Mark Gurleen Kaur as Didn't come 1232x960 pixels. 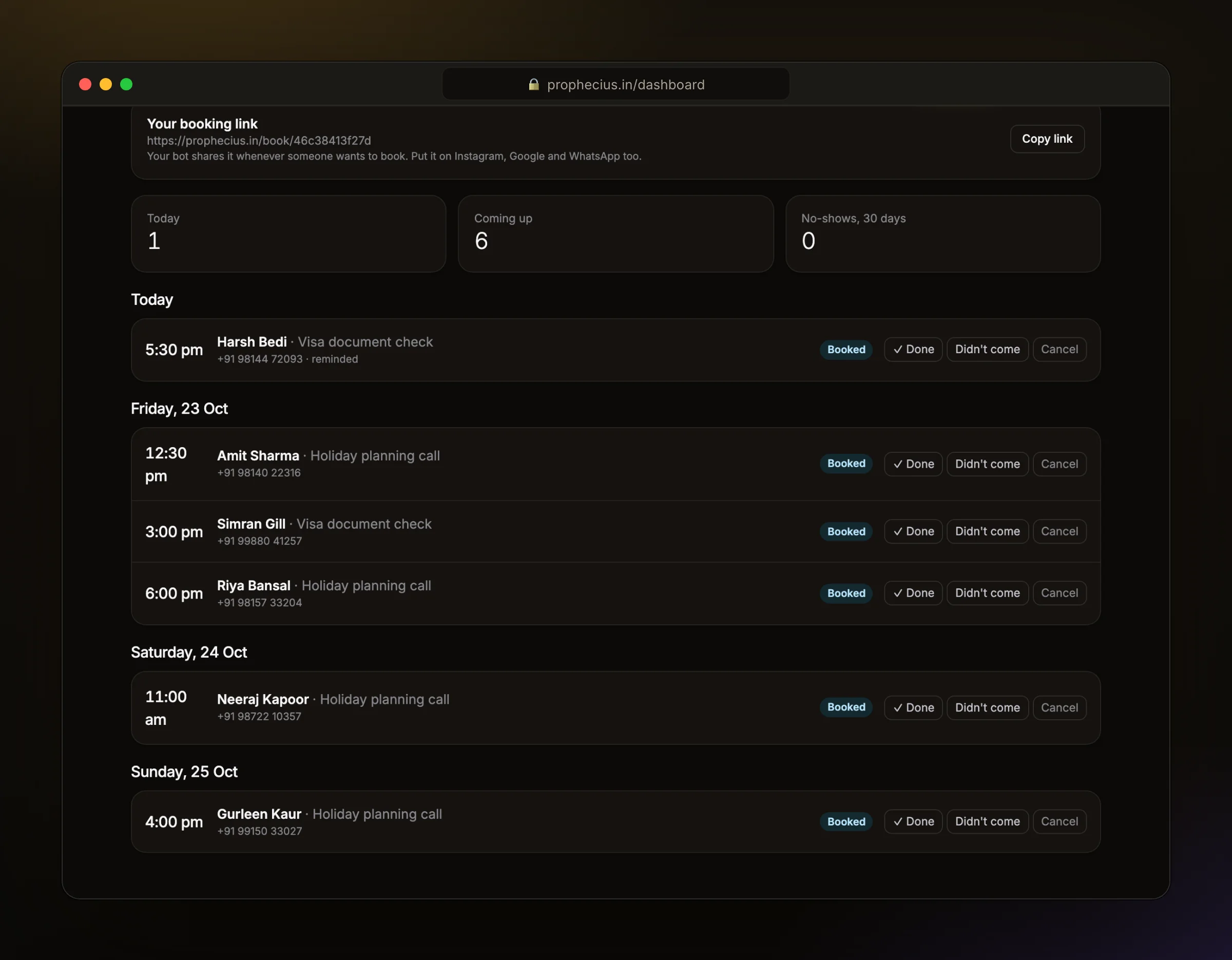pyautogui.click(x=987, y=821)
